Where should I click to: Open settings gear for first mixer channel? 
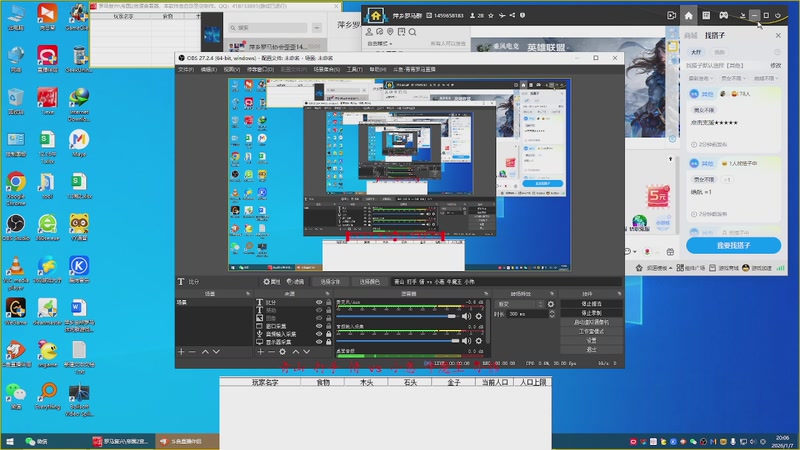click(x=479, y=316)
